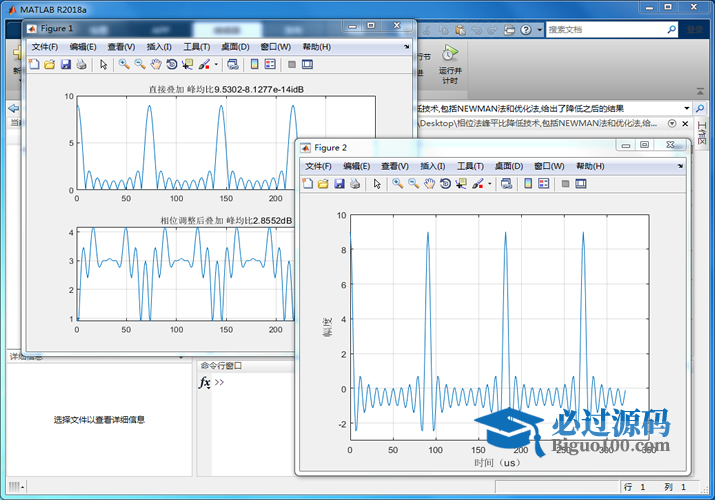Click 运行并计时 button in MATLAB ribbon

click(x=450, y=64)
